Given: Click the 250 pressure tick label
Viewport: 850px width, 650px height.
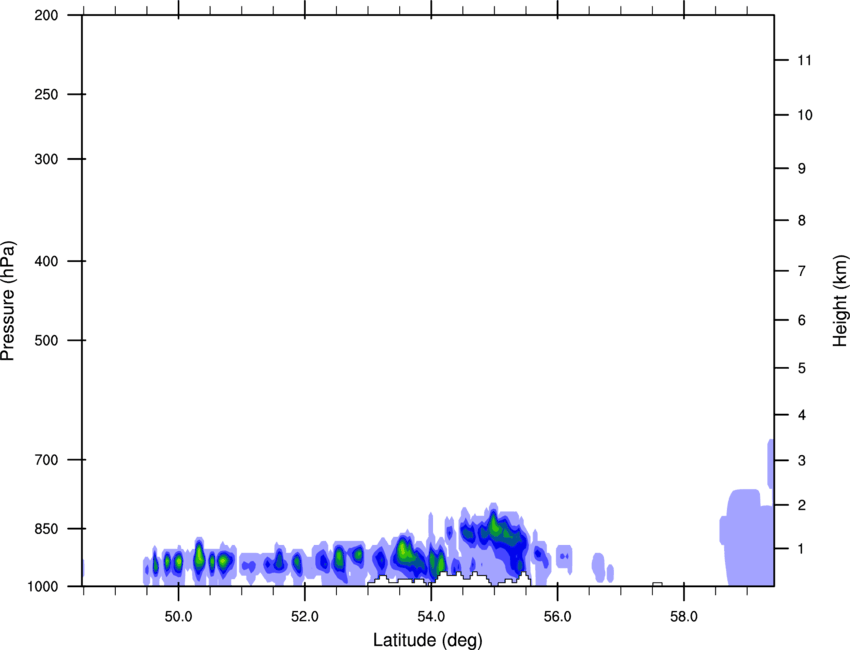Looking at the screenshot, I should 47,94.
